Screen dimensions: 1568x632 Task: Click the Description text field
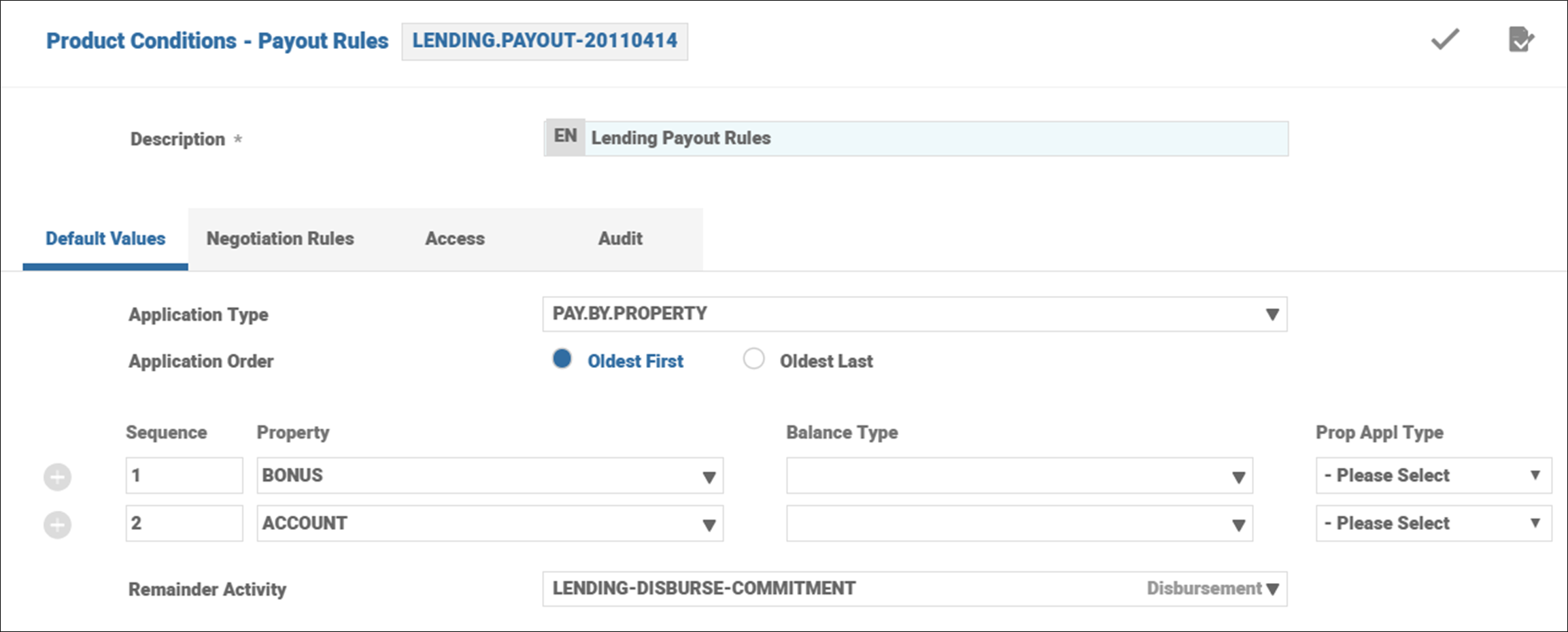(x=936, y=139)
